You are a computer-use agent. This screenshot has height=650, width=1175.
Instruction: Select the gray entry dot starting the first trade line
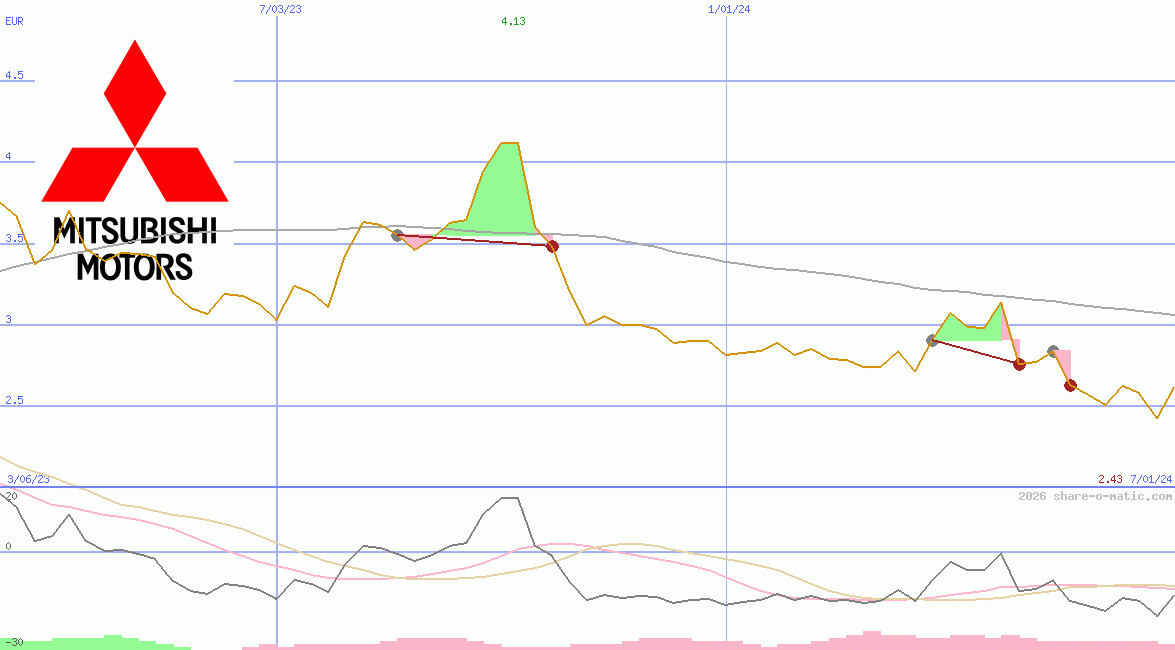point(397,236)
